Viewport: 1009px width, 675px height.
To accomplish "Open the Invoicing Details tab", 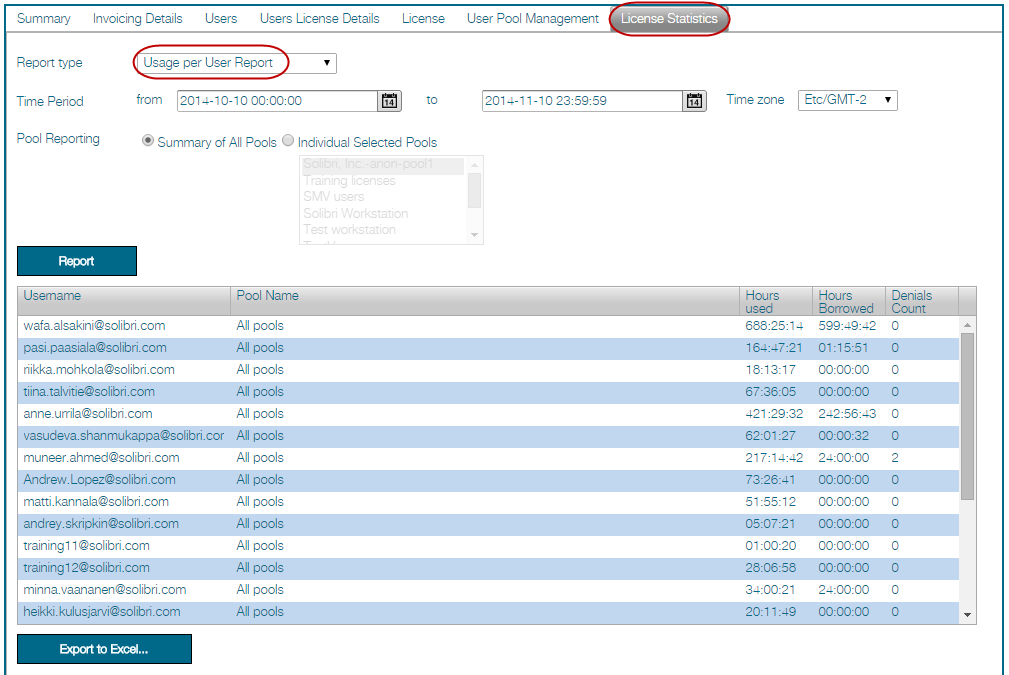I will point(136,18).
